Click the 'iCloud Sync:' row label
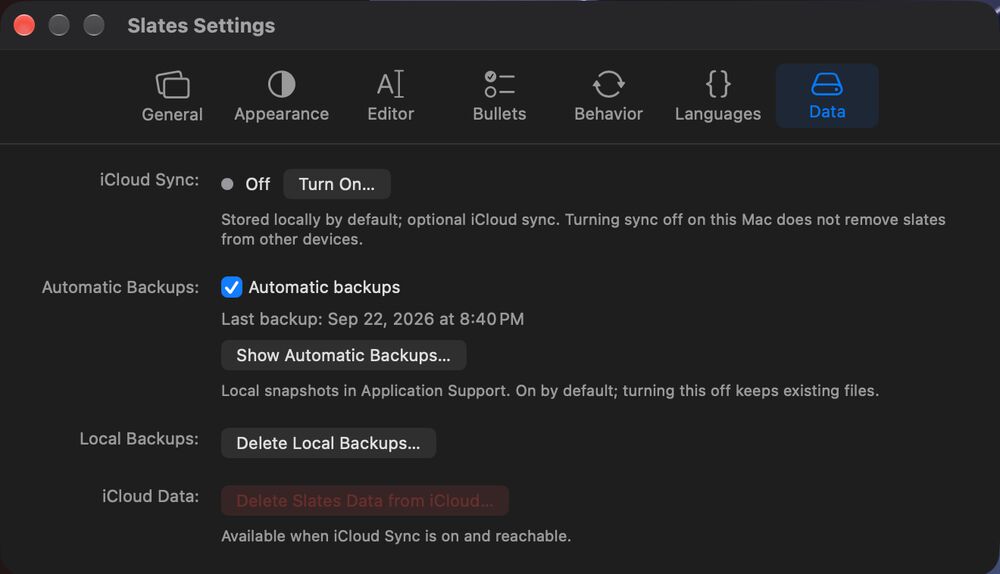The height and width of the screenshot is (574, 1000). tap(149, 180)
